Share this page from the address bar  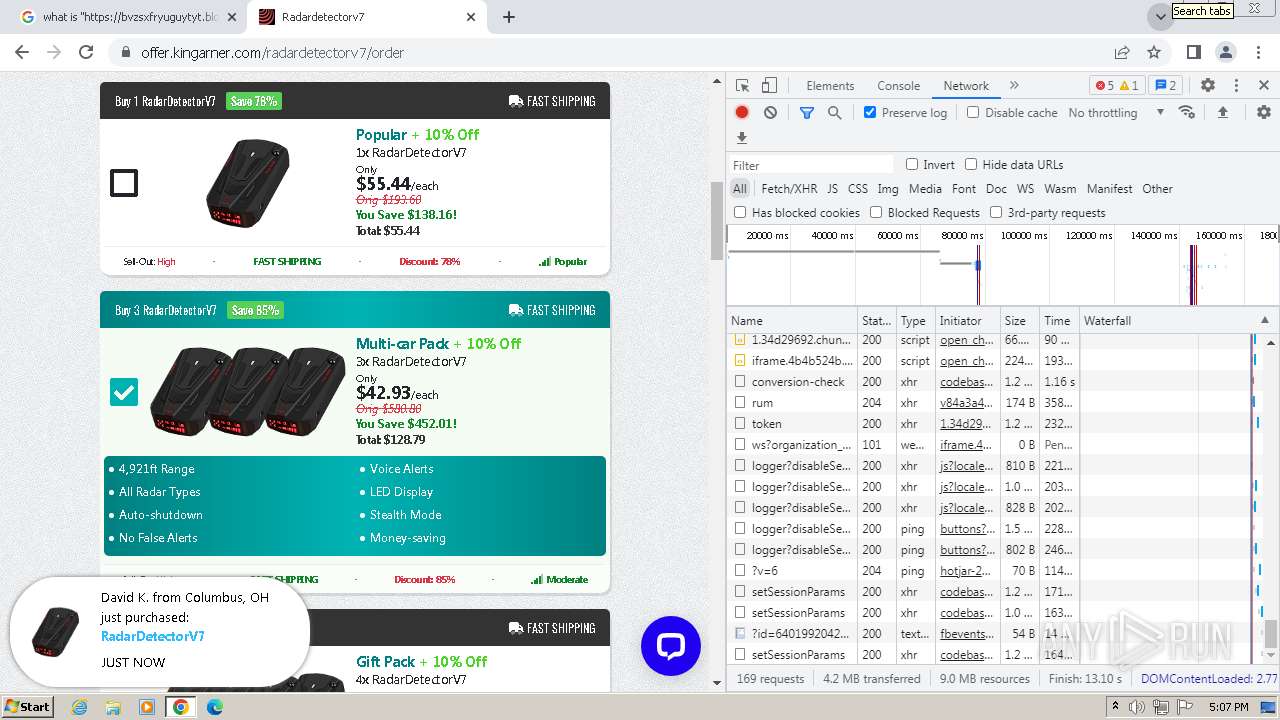[1122, 52]
